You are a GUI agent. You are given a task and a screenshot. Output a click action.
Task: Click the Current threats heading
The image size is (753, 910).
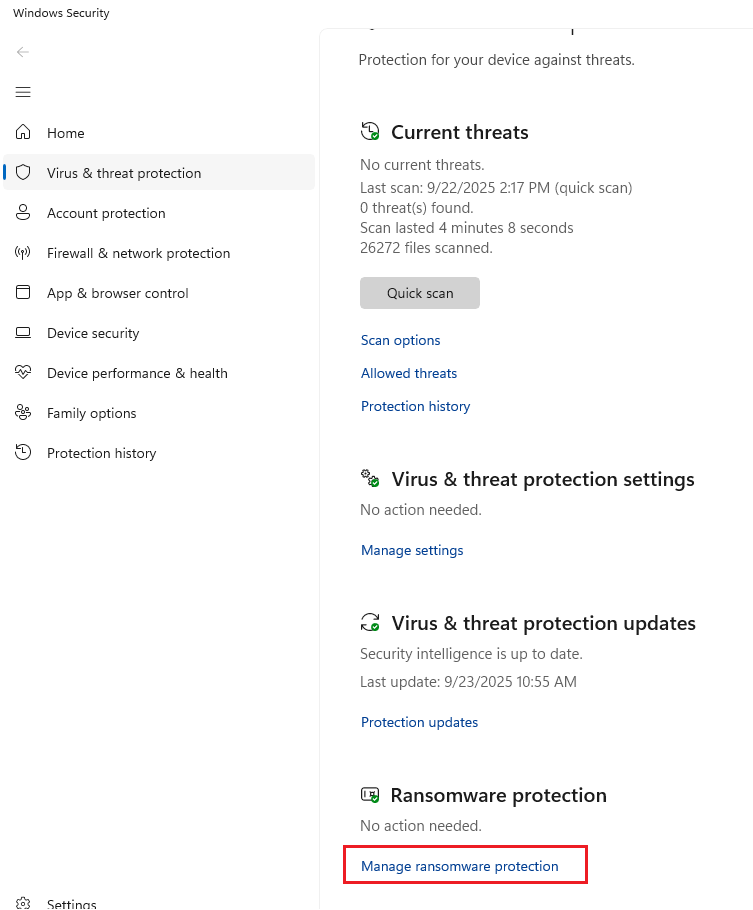pyautogui.click(x=460, y=132)
